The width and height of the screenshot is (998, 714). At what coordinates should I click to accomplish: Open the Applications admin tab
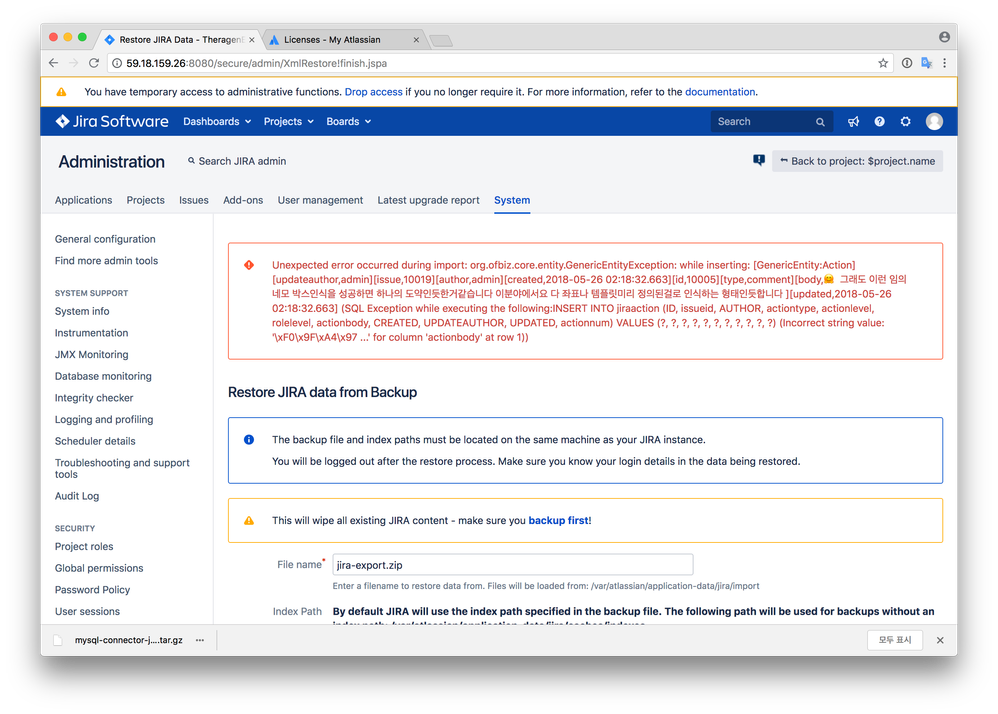(83, 200)
